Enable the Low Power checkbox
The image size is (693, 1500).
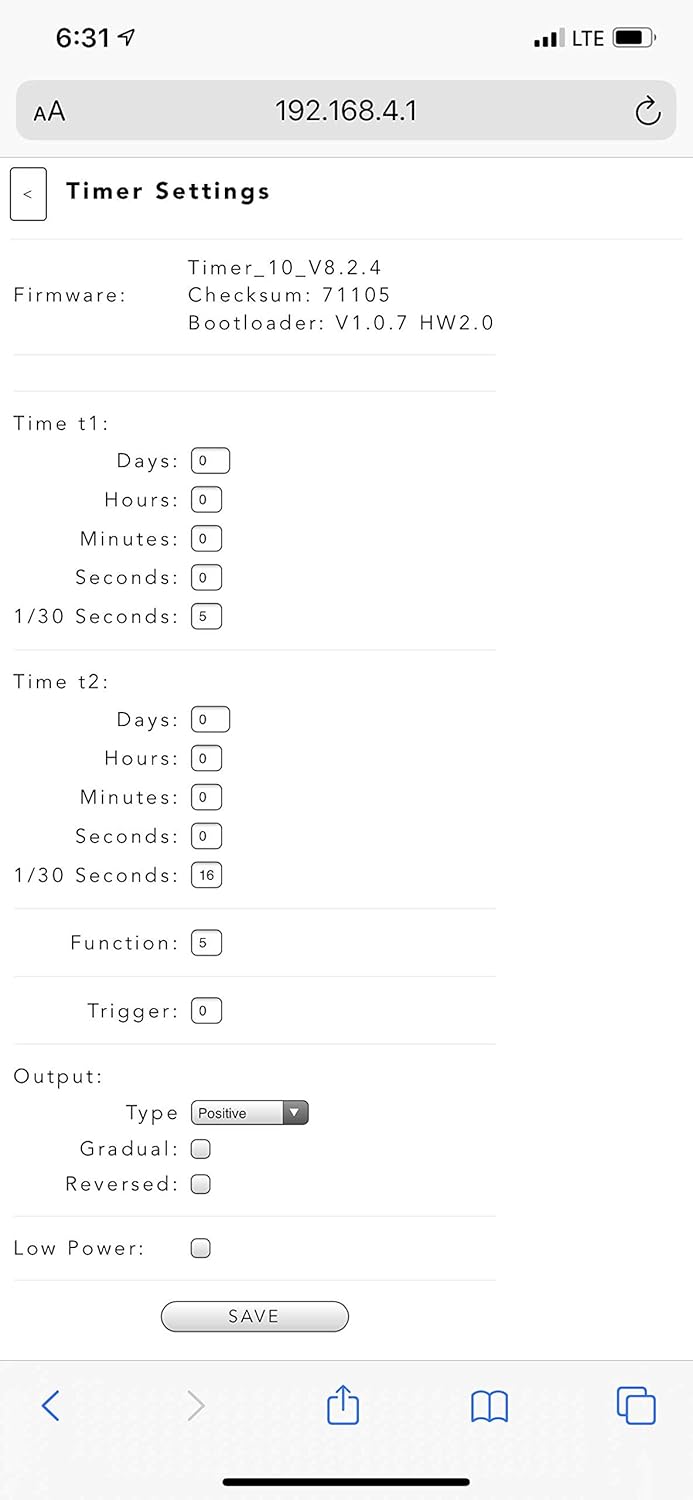pos(201,1248)
